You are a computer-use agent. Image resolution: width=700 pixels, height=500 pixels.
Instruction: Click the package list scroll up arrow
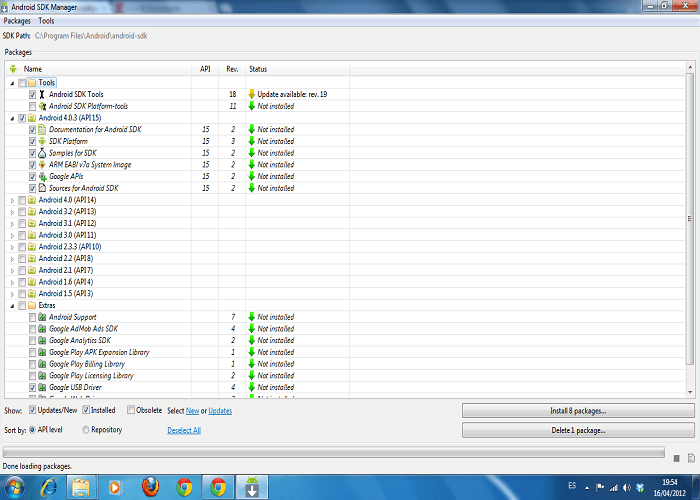click(x=690, y=67)
